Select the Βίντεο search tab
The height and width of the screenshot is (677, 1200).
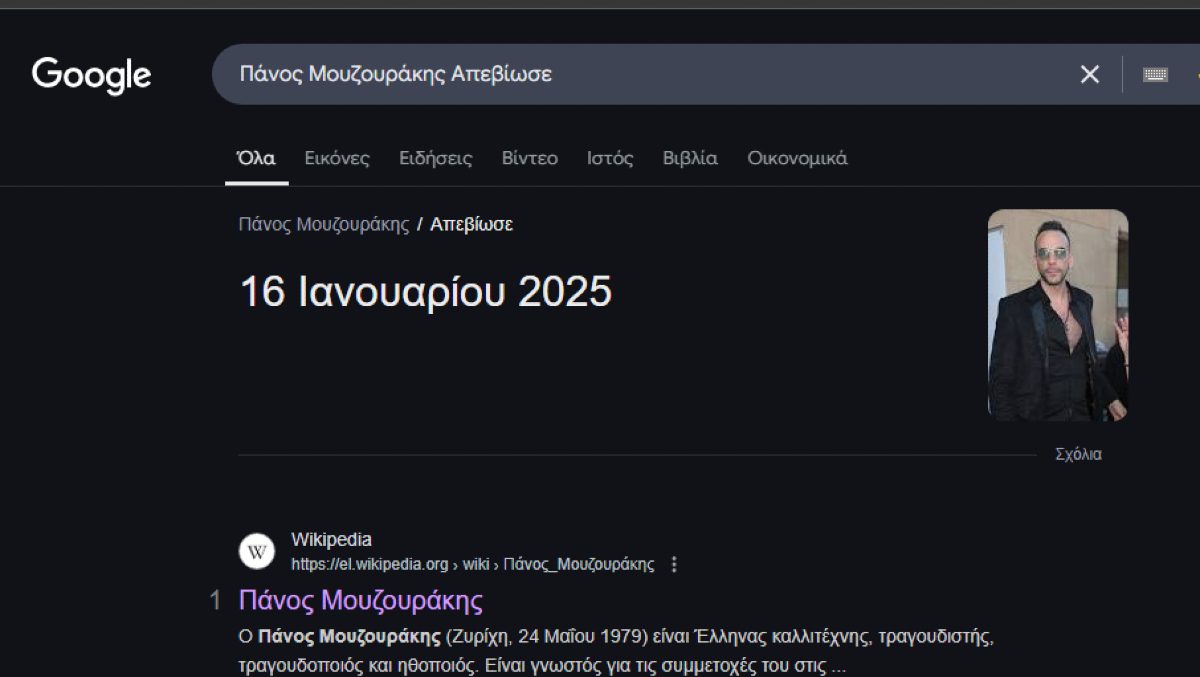pyautogui.click(x=530, y=158)
